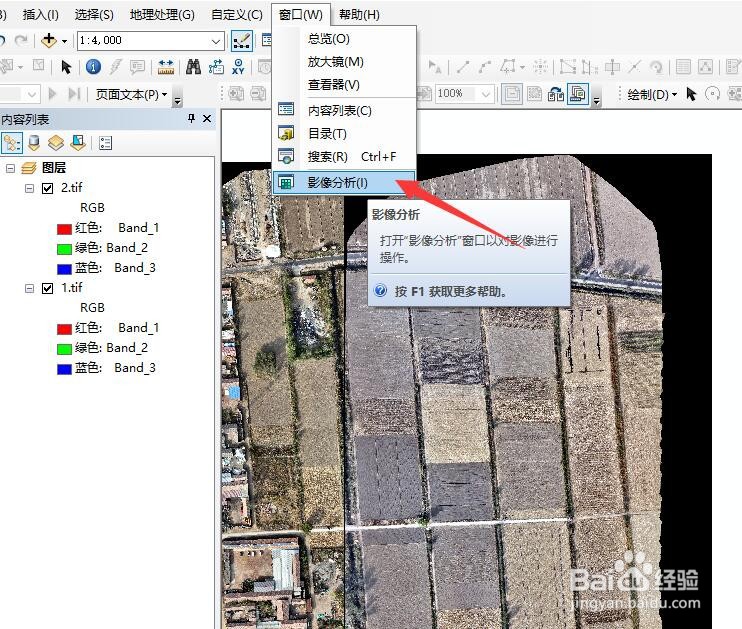Open the Editor toolbar pencil icon
Image resolution: width=742 pixels, height=629 pixels.
click(x=242, y=41)
